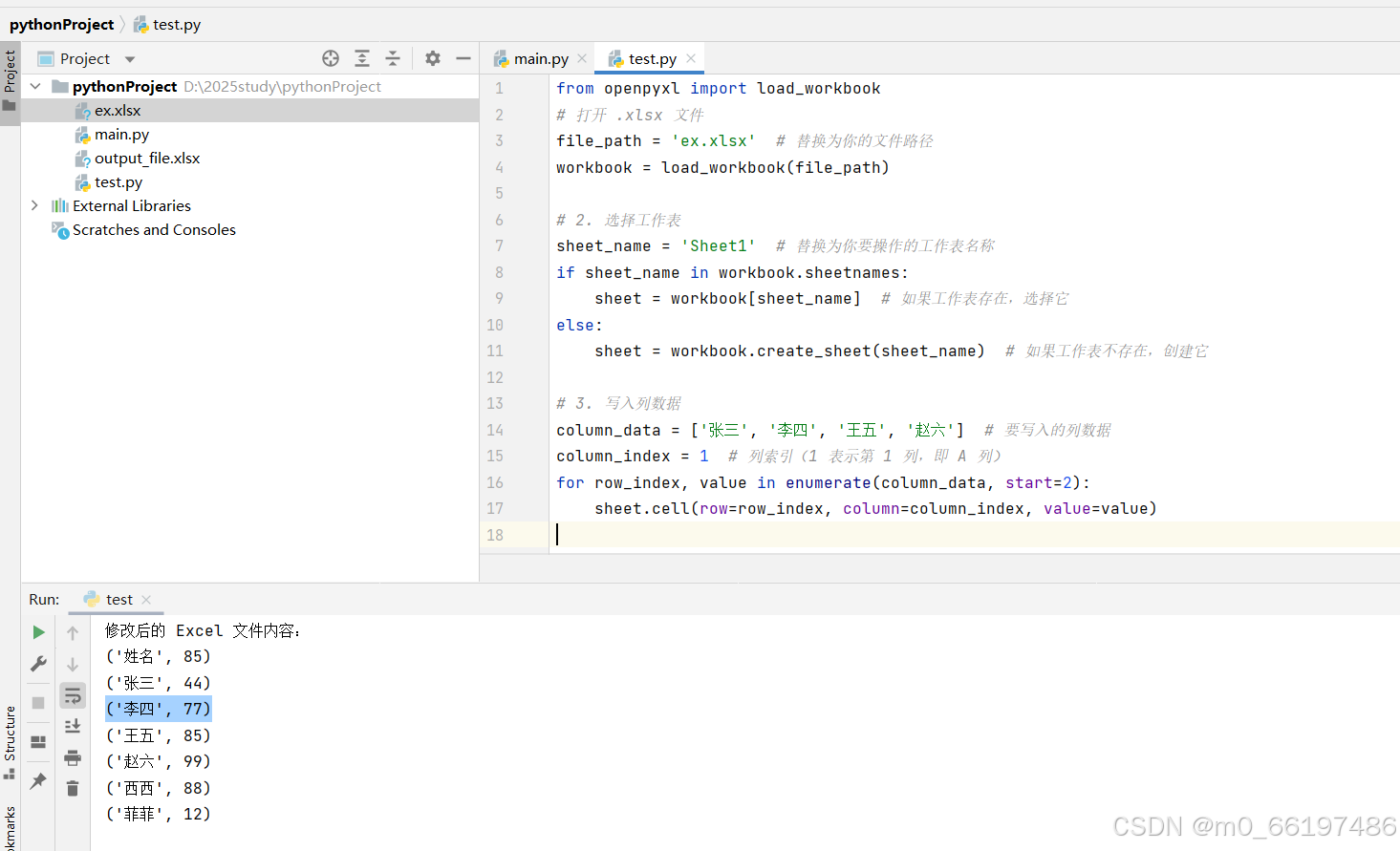
Task: Expand All nodes in the Project tree
Action: (362, 58)
